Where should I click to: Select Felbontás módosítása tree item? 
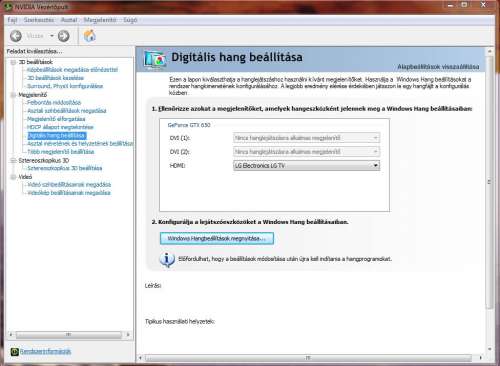pos(54,102)
